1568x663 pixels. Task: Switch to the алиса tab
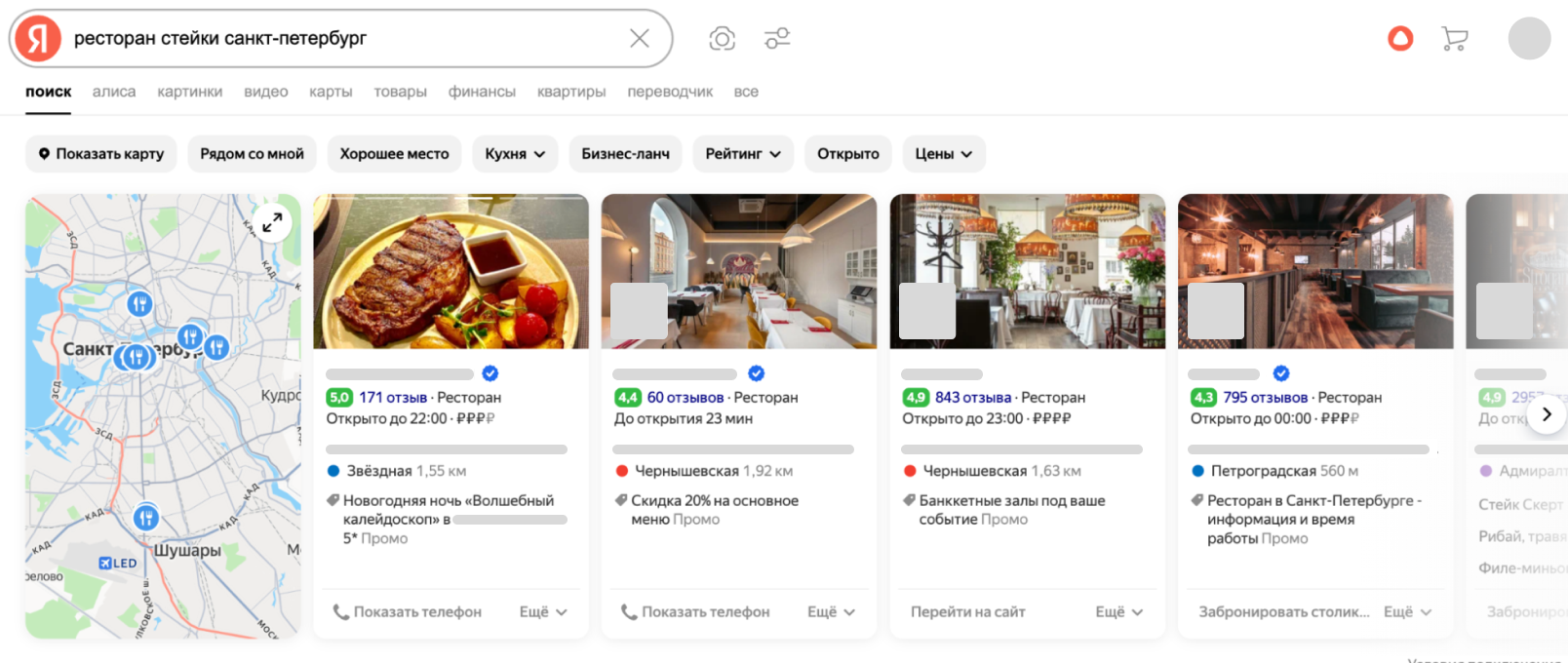click(114, 92)
